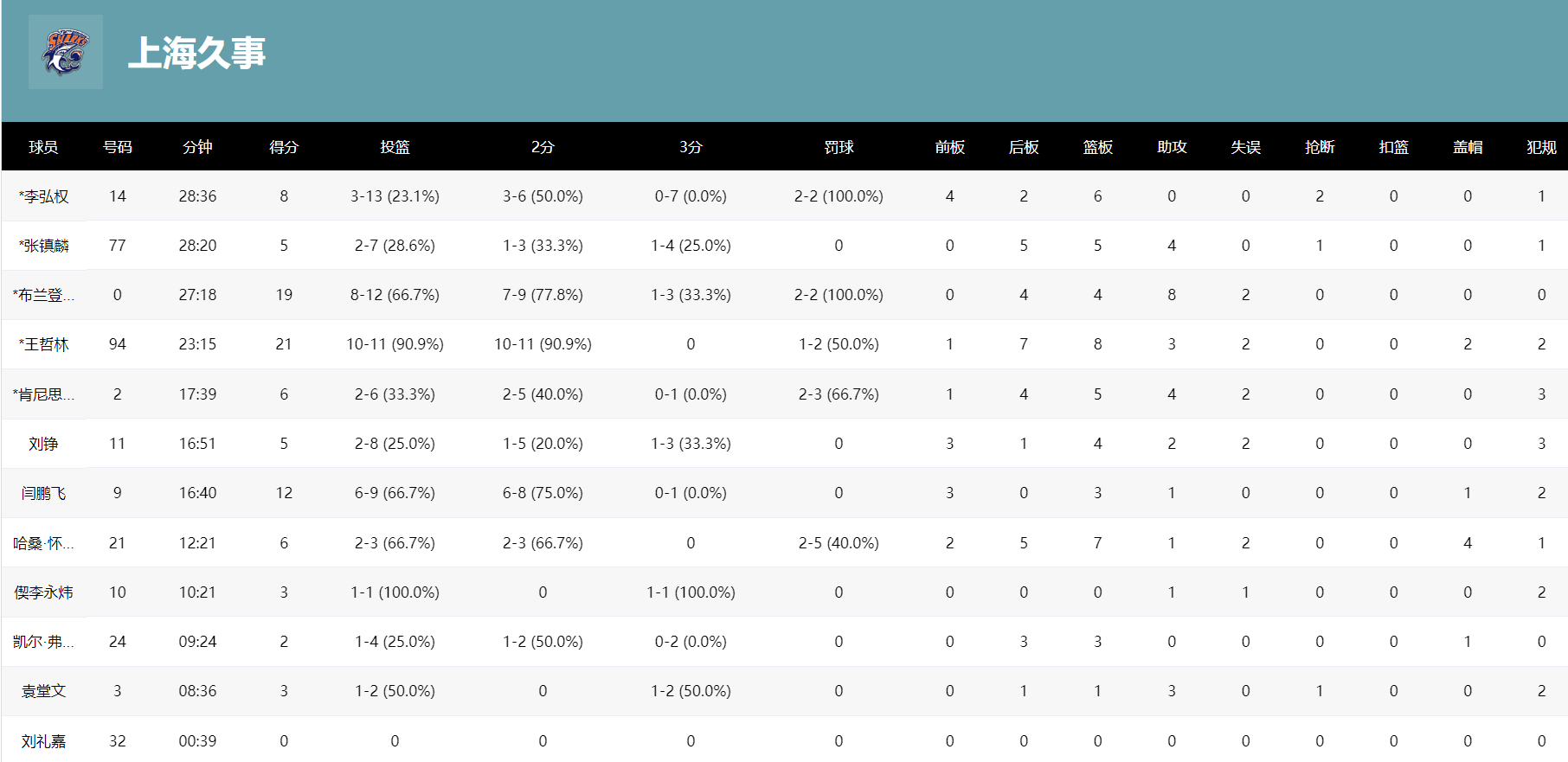This screenshot has width=1568, height=762.
Task: Open player 闫鹏飞's entry
Action: [x=43, y=493]
